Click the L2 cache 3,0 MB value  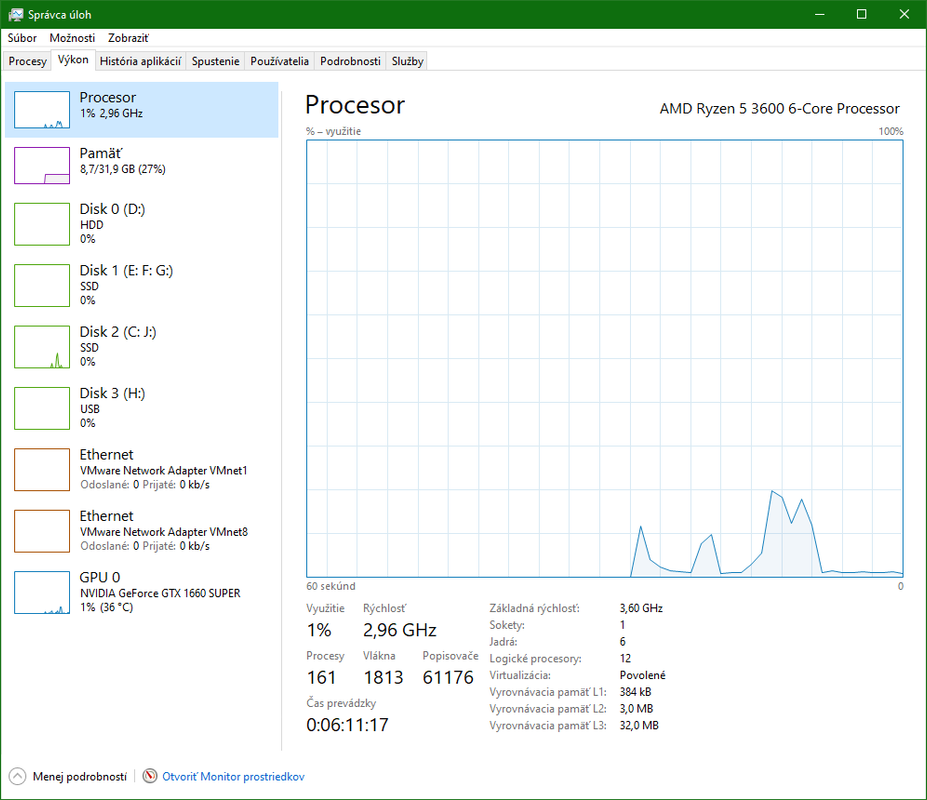pos(636,708)
